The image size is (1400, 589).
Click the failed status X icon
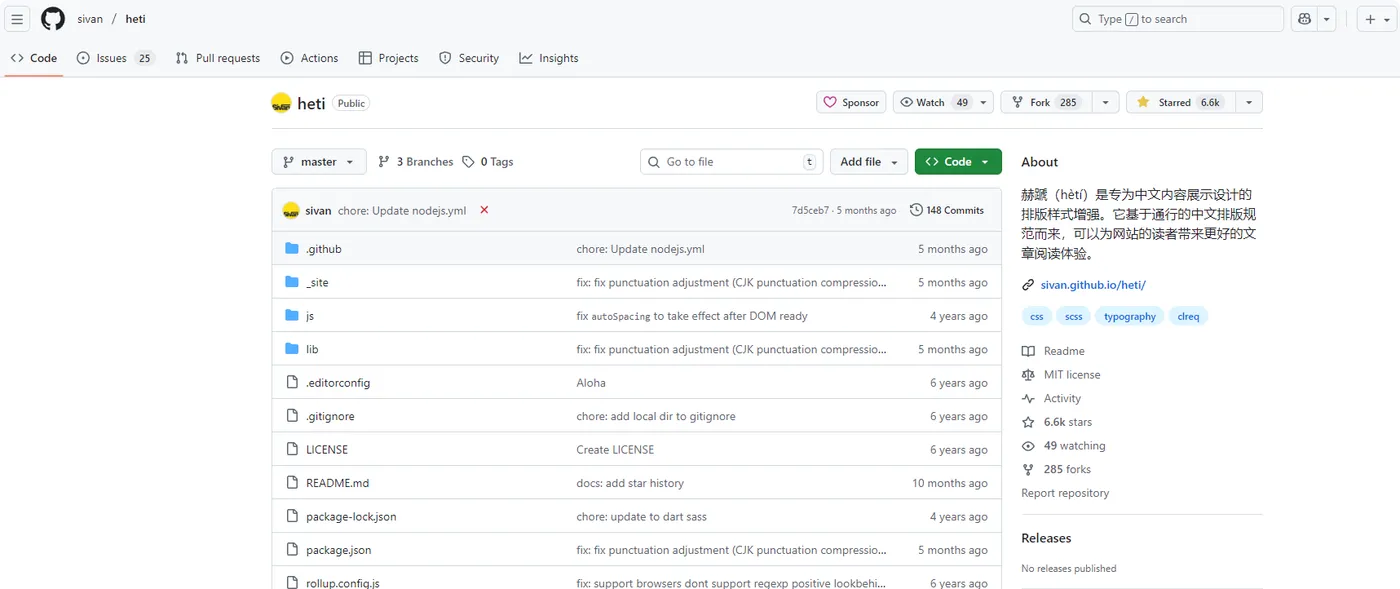tap(484, 210)
